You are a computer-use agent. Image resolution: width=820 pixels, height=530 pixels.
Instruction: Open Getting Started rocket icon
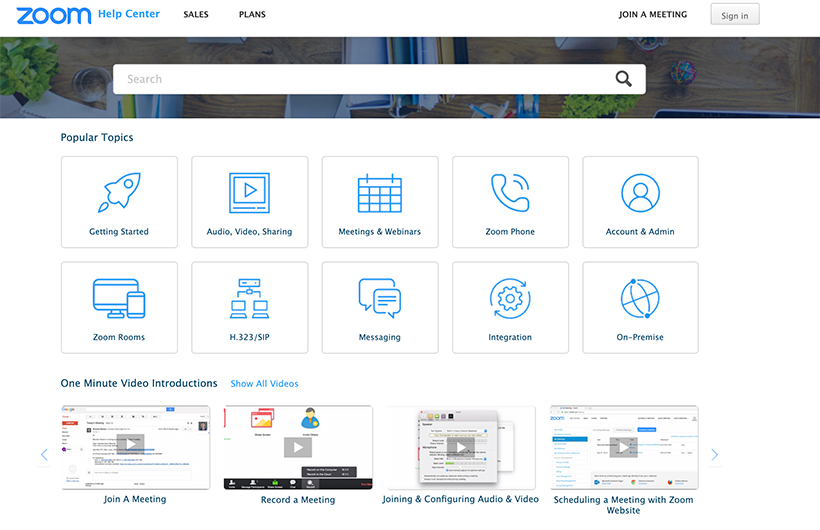(119, 193)
